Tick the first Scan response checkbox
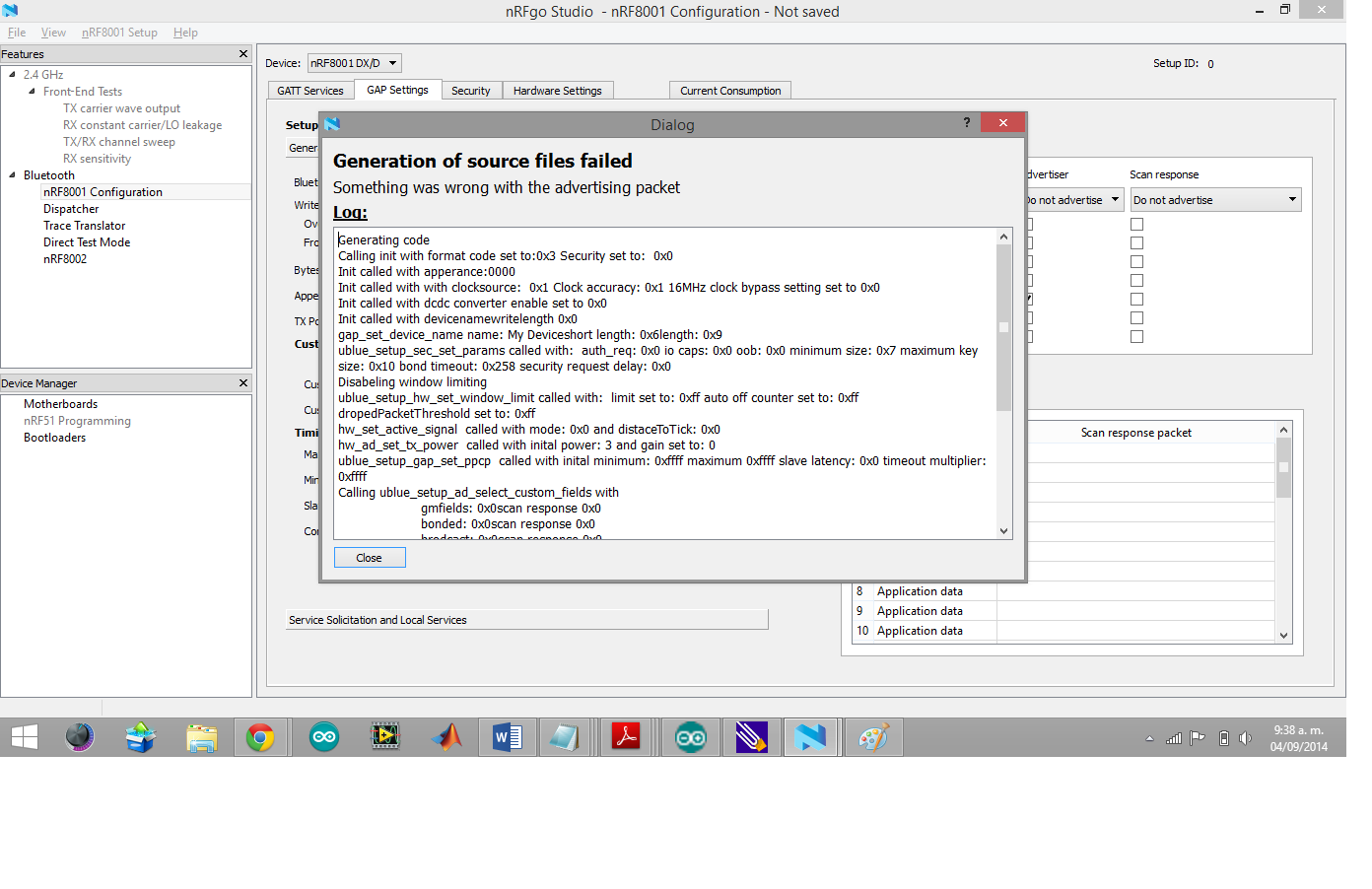The width and height of the screenshot is (1372, 889). click(1136, 225)
